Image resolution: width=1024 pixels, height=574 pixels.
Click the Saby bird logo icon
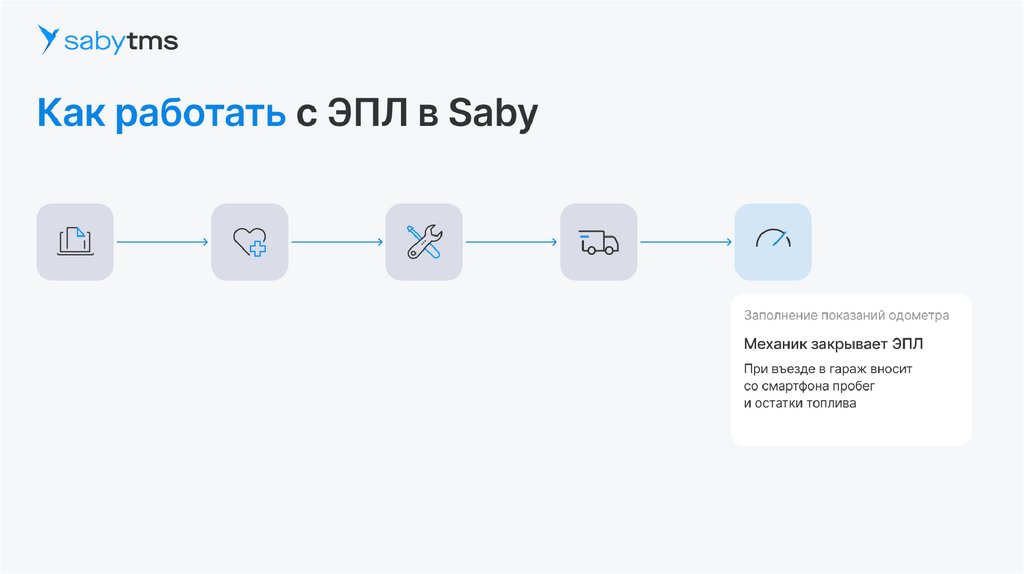48,40
